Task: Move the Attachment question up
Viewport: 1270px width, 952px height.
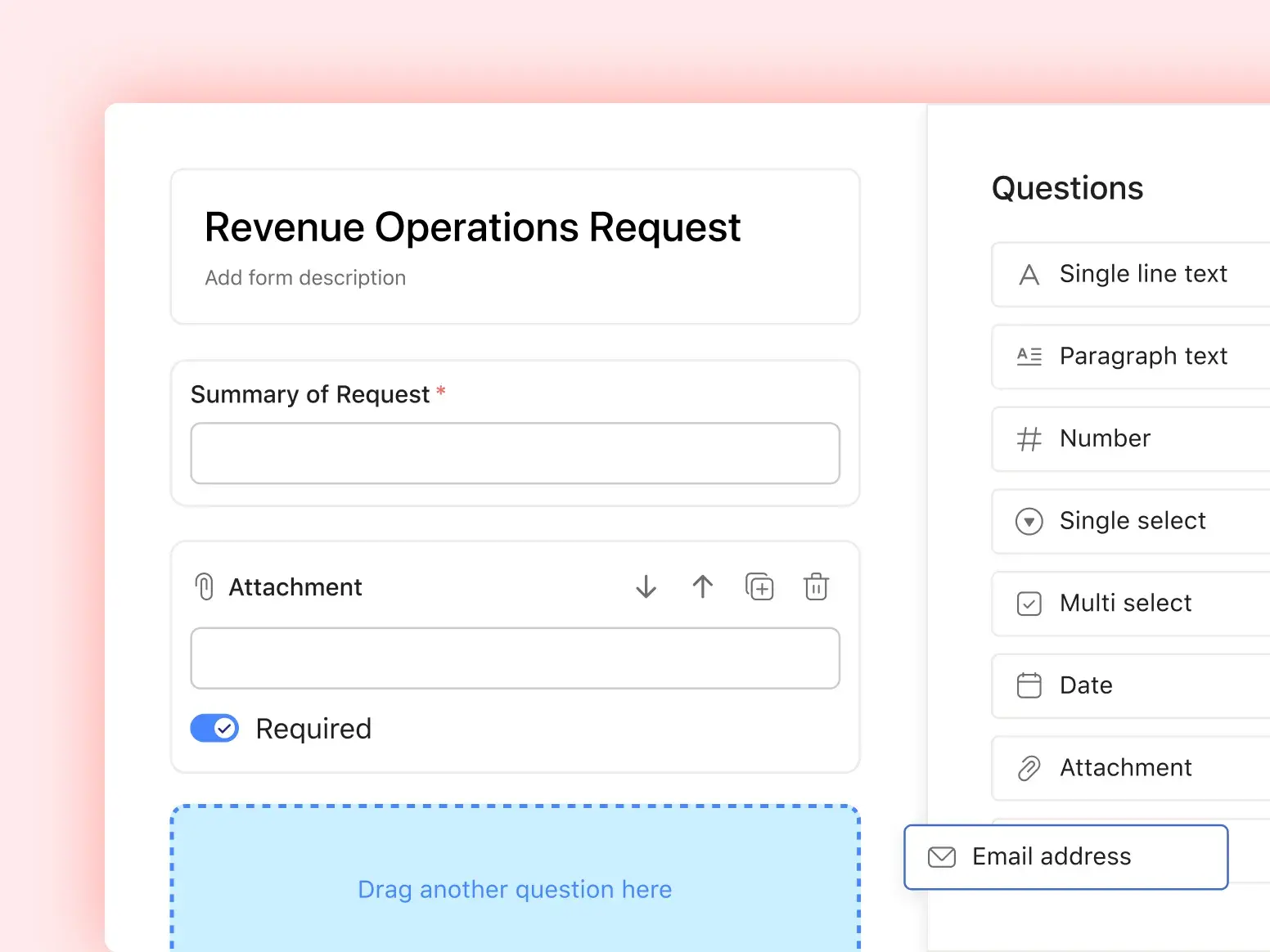Action: coord(703,586)
